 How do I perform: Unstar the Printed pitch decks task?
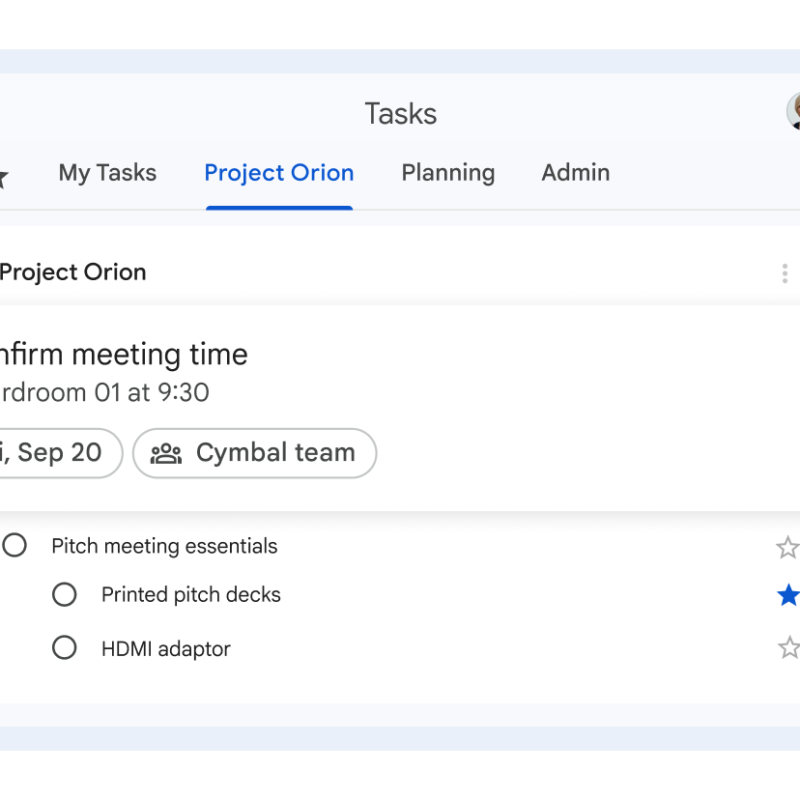788,596
